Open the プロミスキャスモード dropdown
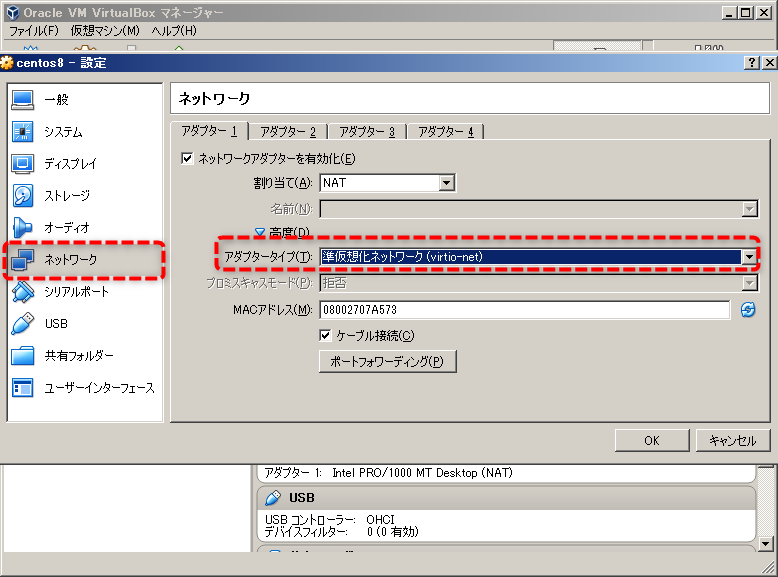 pos(539,283)
